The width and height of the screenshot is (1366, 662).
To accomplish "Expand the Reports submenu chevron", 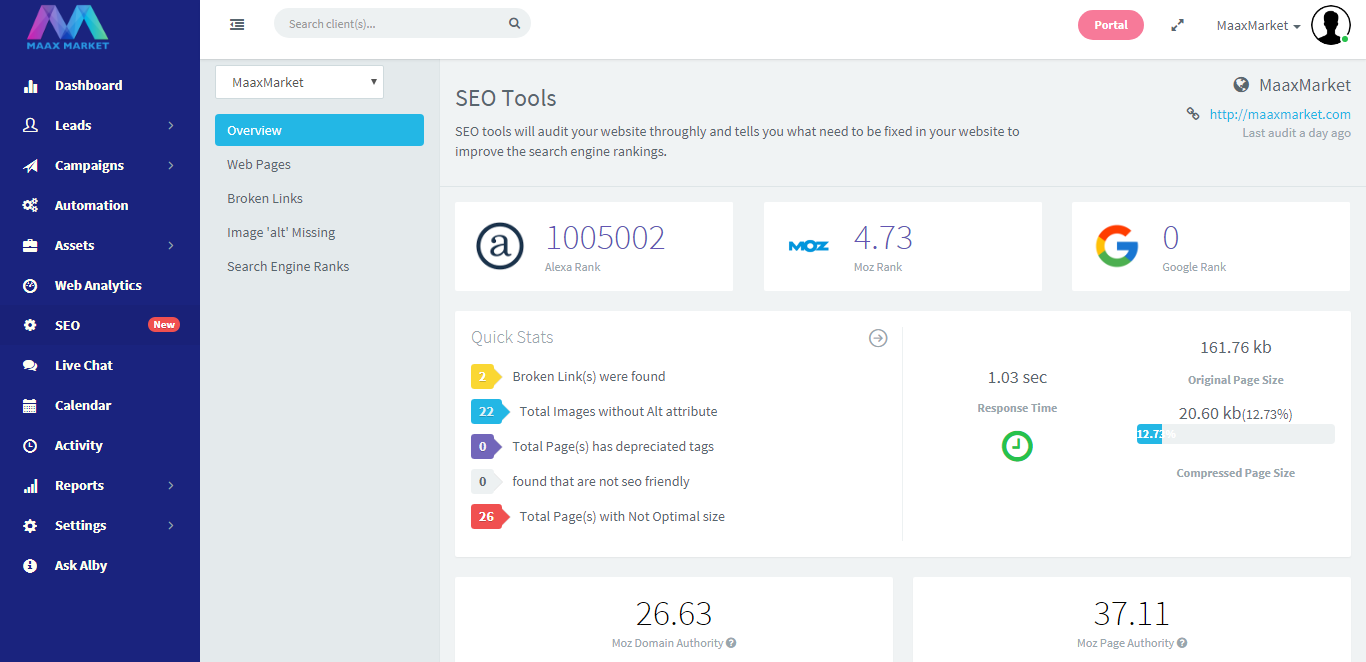I will coord(171,485).
